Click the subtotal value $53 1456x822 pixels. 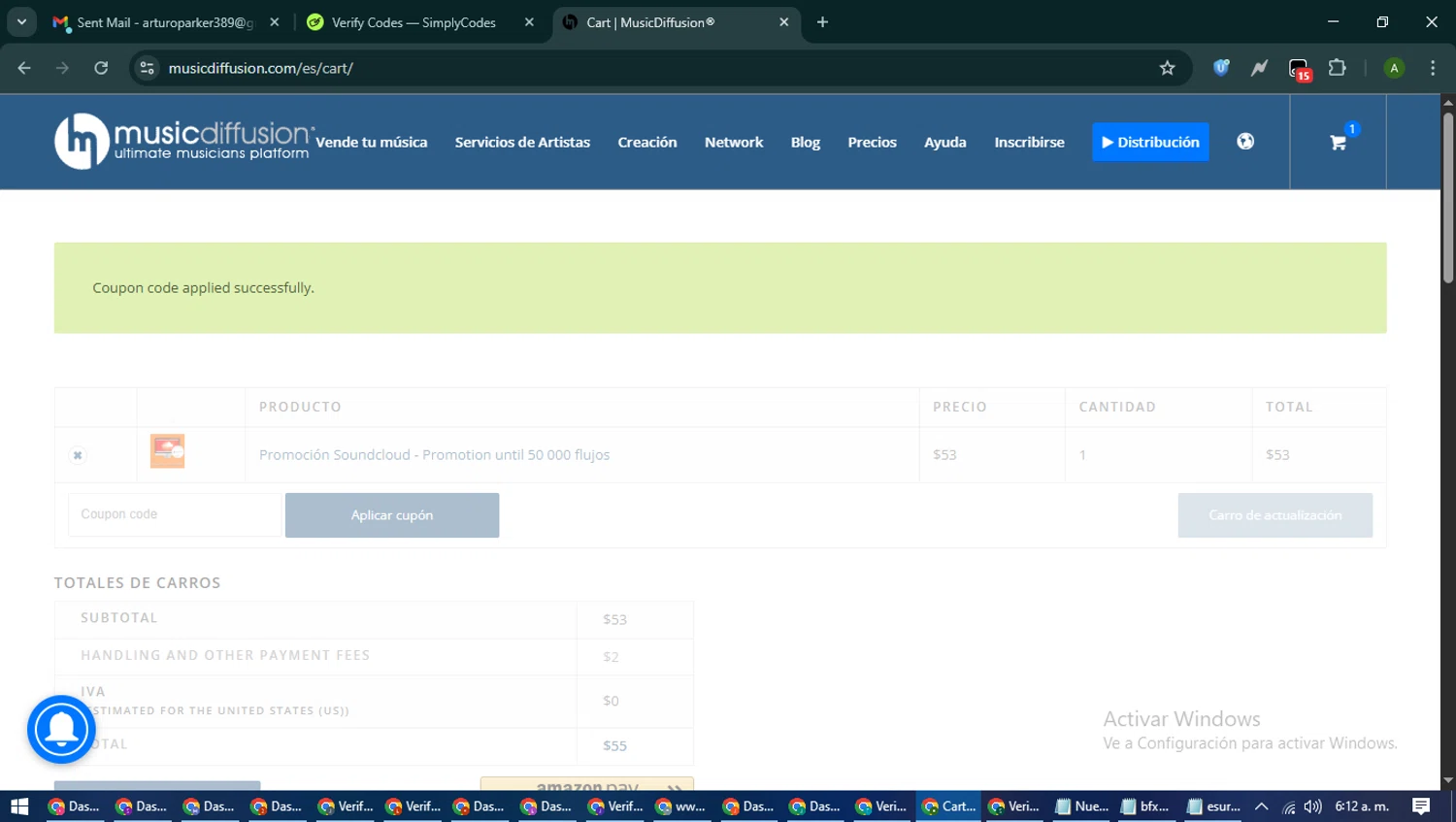pyautogui.click(x=614, y=619)
